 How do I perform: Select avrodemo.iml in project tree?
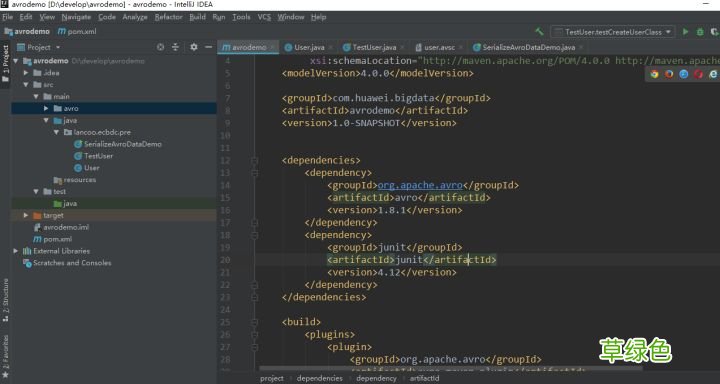coord(62,227)
